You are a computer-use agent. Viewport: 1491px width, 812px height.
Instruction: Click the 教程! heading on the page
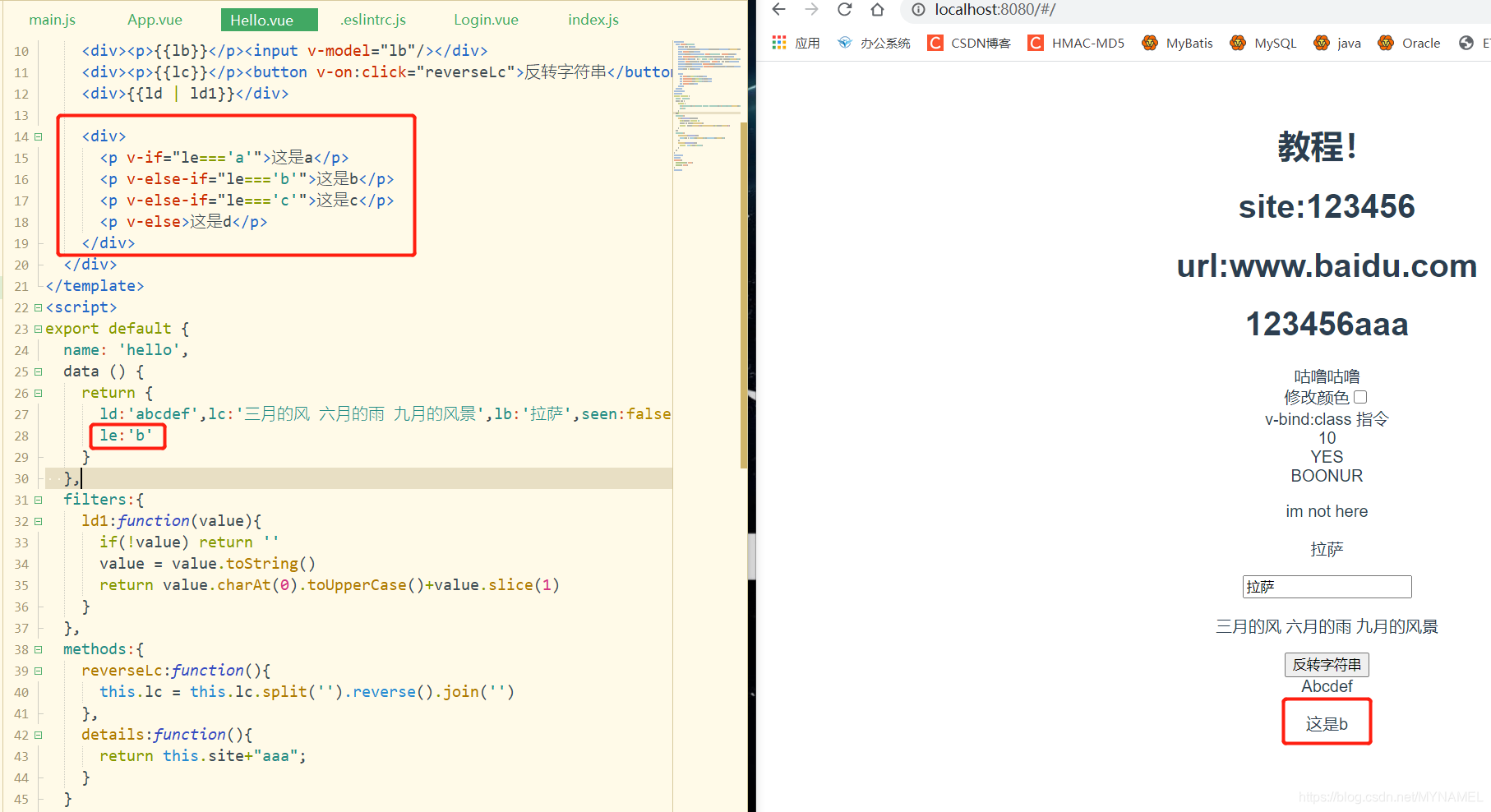coord(1317,147)
